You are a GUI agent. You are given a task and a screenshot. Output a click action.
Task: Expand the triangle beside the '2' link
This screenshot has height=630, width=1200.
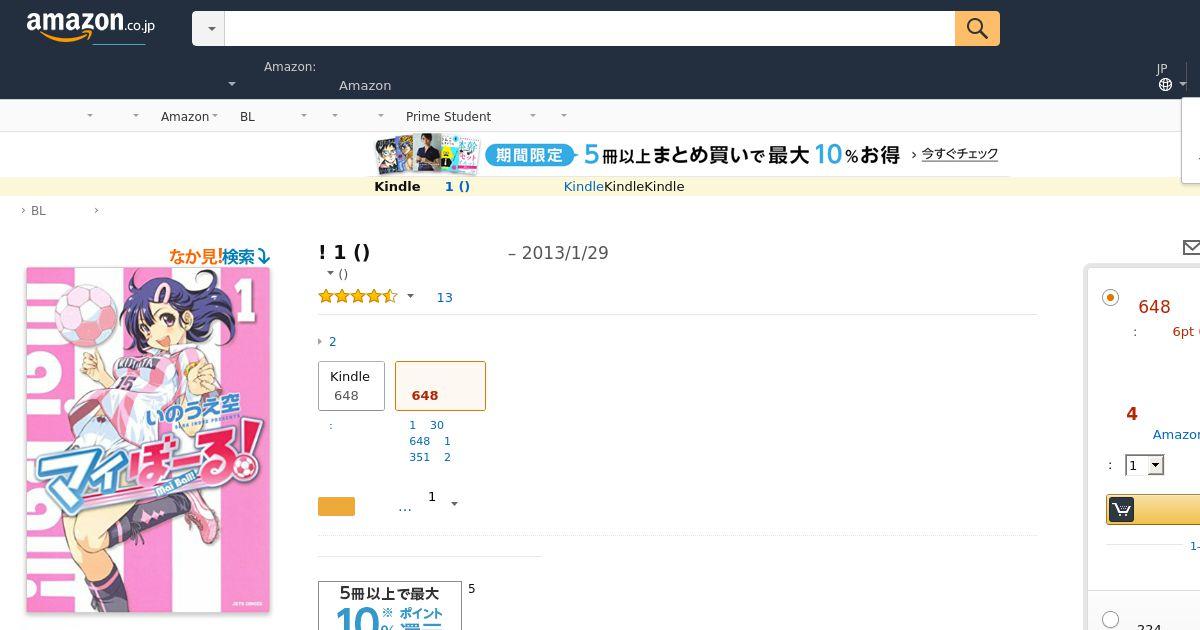[320, 341]
